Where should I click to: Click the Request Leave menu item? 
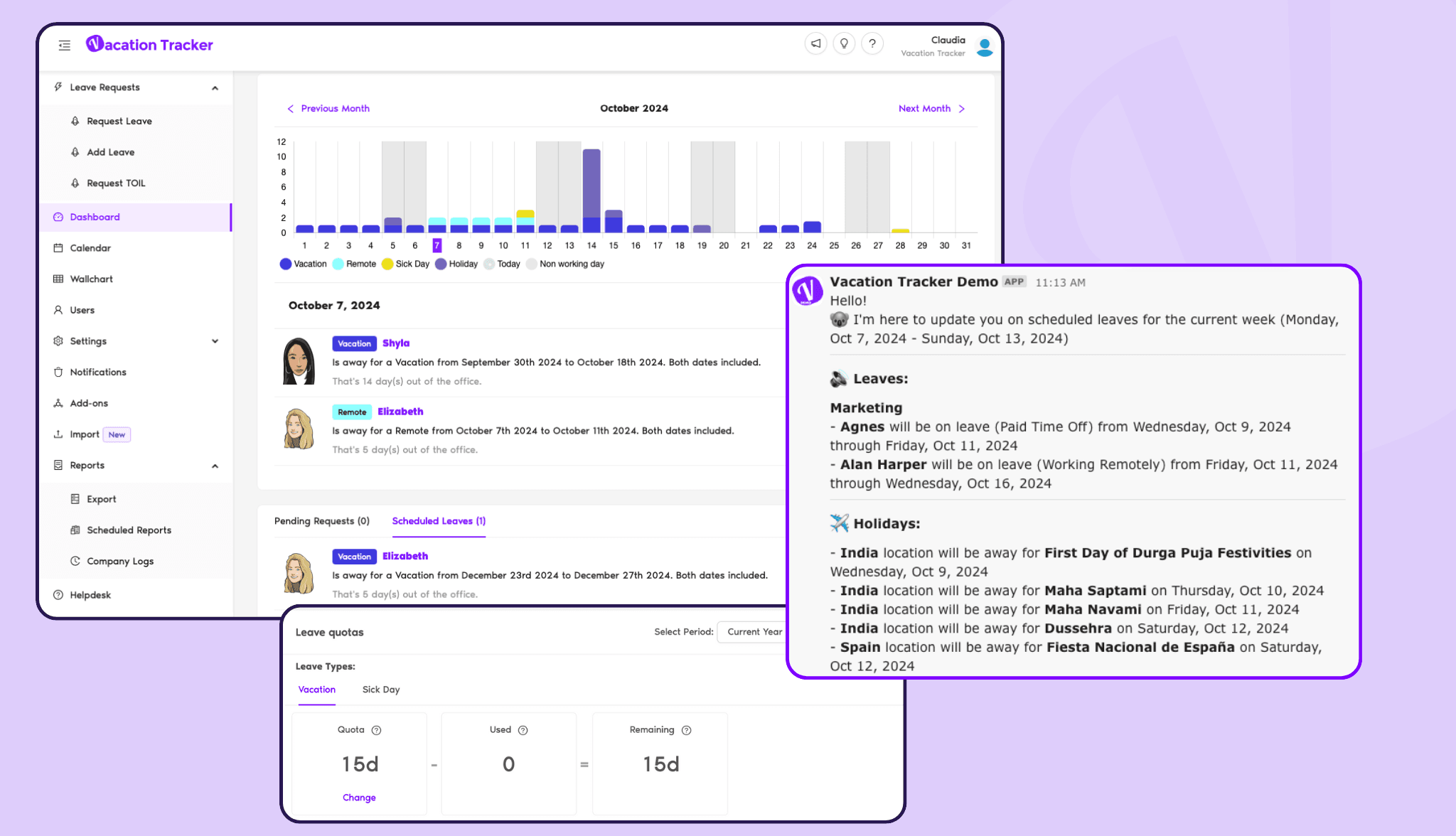[x=120, y=120]
